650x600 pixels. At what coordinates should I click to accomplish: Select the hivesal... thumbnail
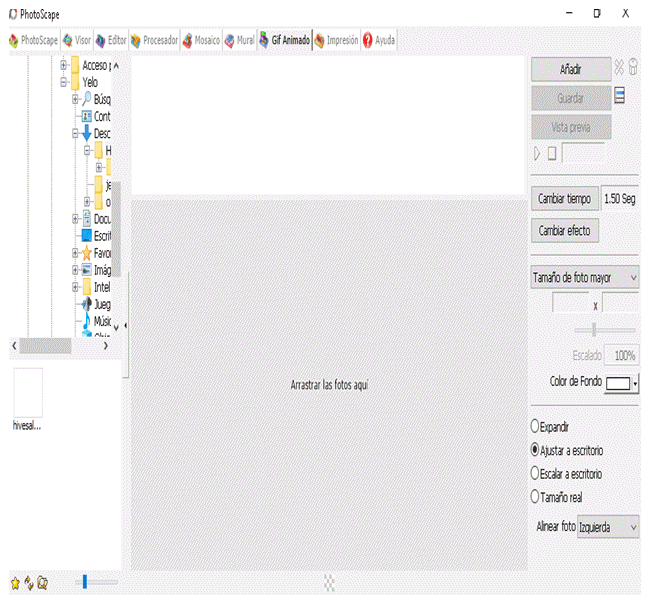tap(27, 399)
